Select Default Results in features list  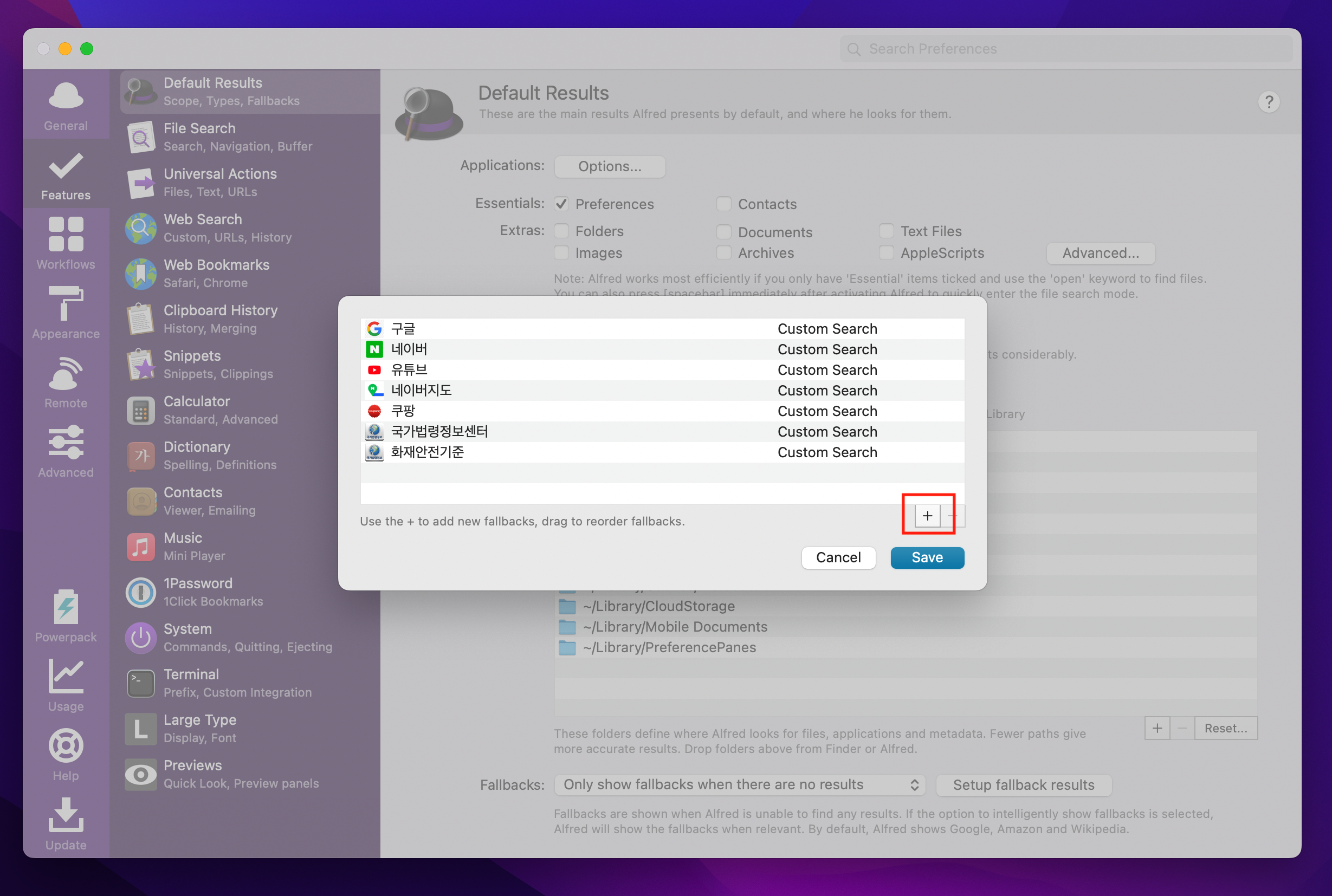pos(250,92)
